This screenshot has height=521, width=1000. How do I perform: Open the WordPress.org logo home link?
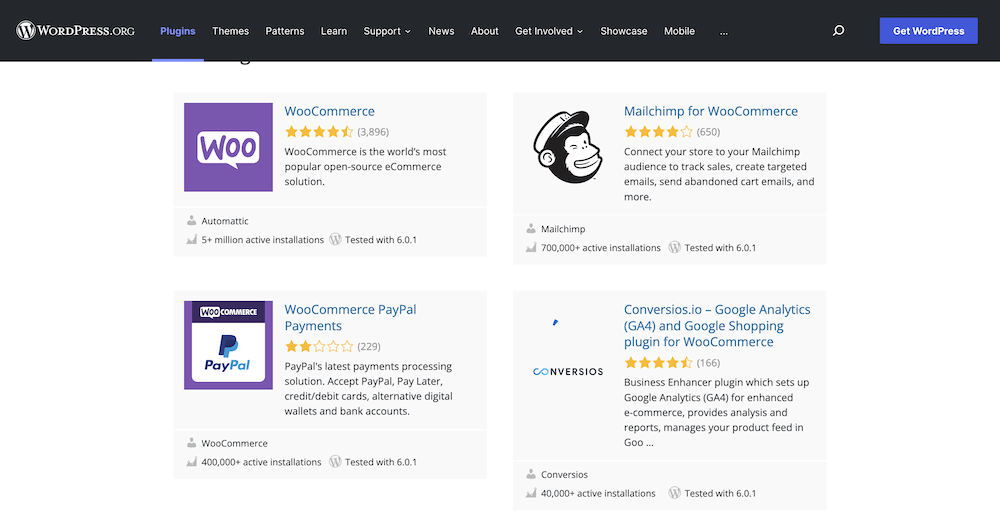[75, 31]
